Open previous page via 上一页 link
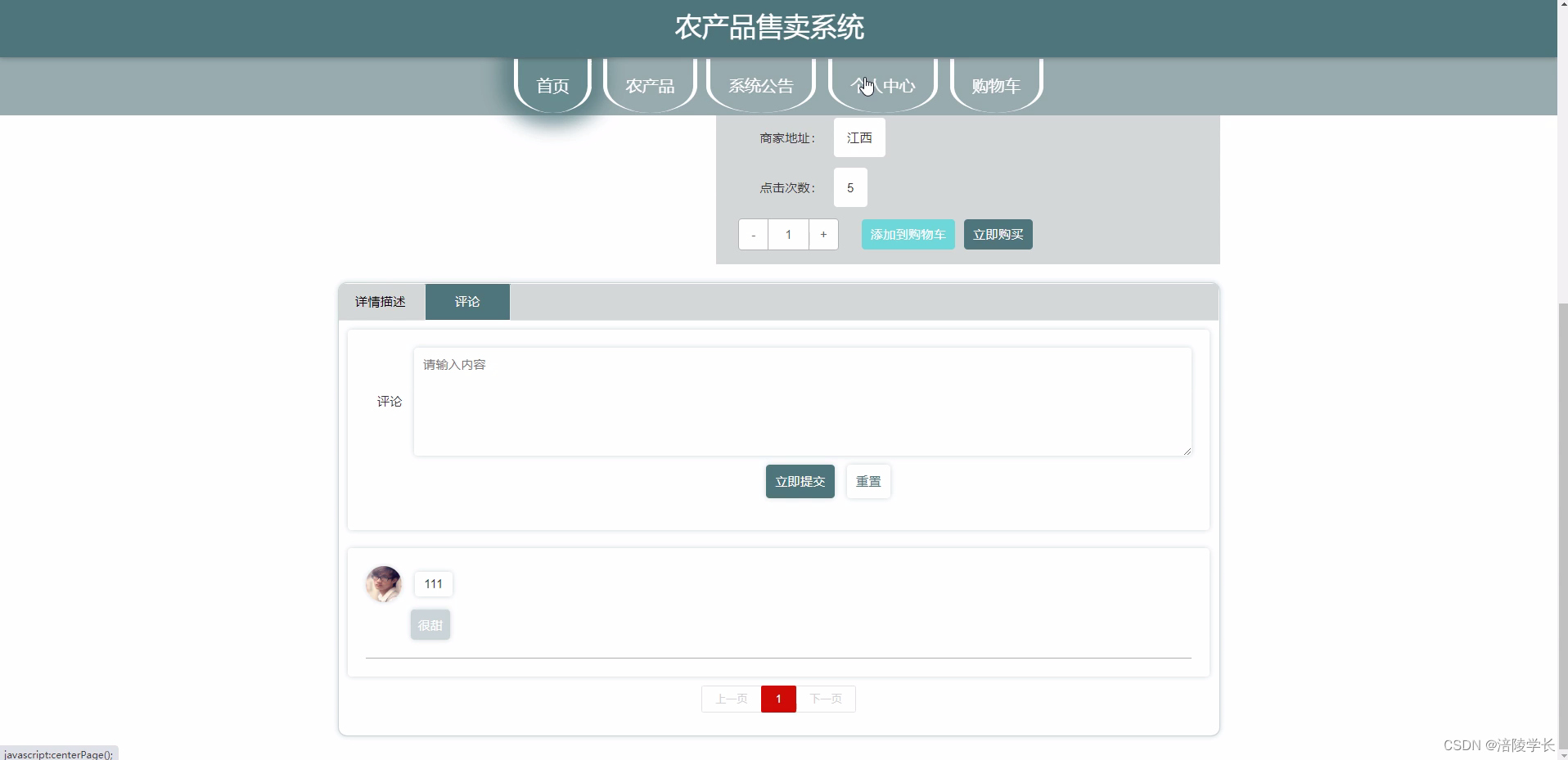 (x=729, y=699)
